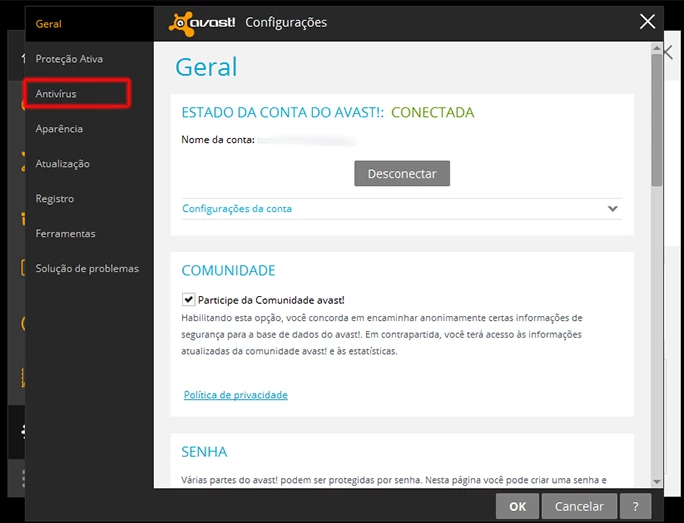Screen dimensions: 684x523
Task: Close the Configurações dialog with X
Action: (647, 21)
